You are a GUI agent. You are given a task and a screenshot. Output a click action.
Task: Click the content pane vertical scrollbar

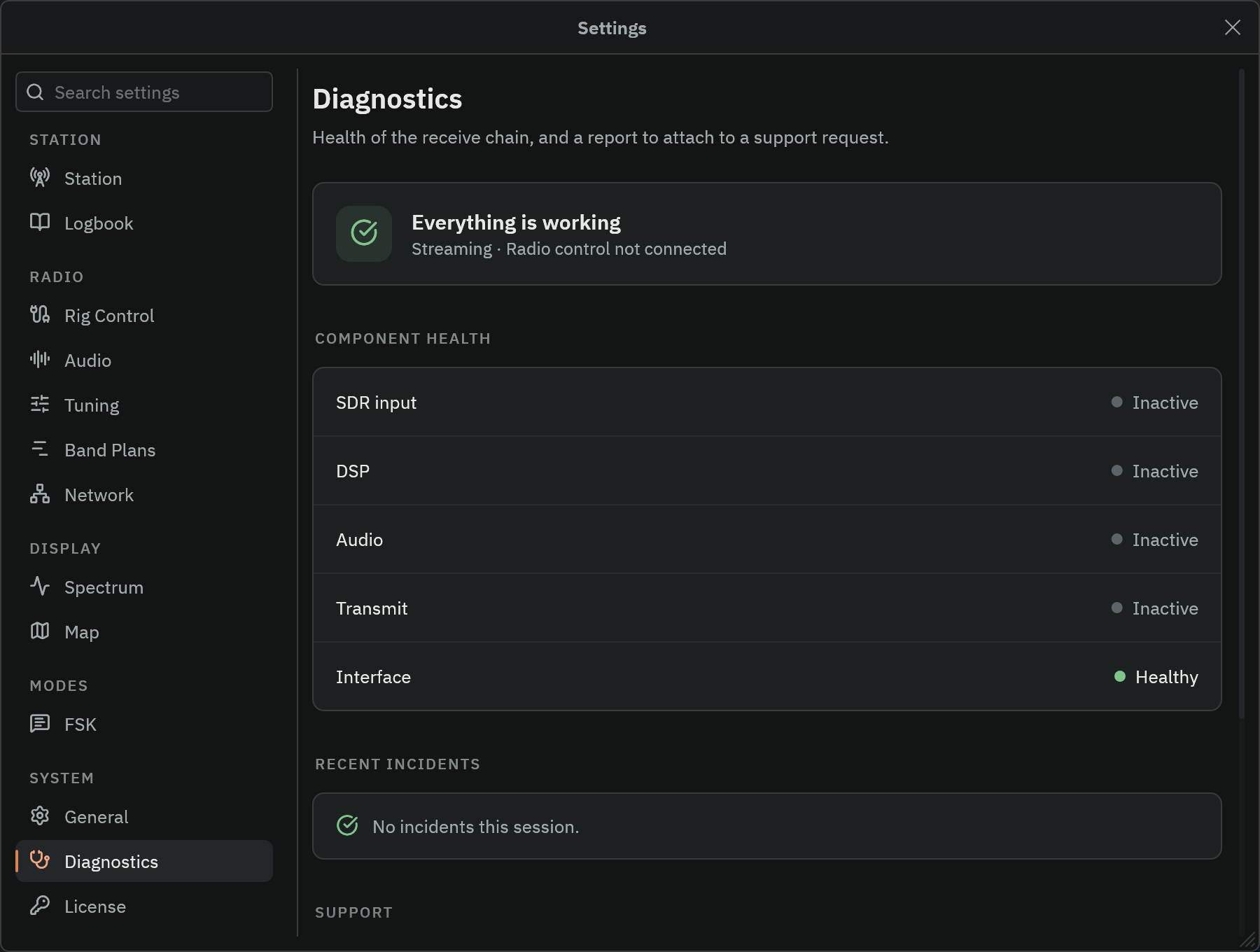[x=1242, y=393]
